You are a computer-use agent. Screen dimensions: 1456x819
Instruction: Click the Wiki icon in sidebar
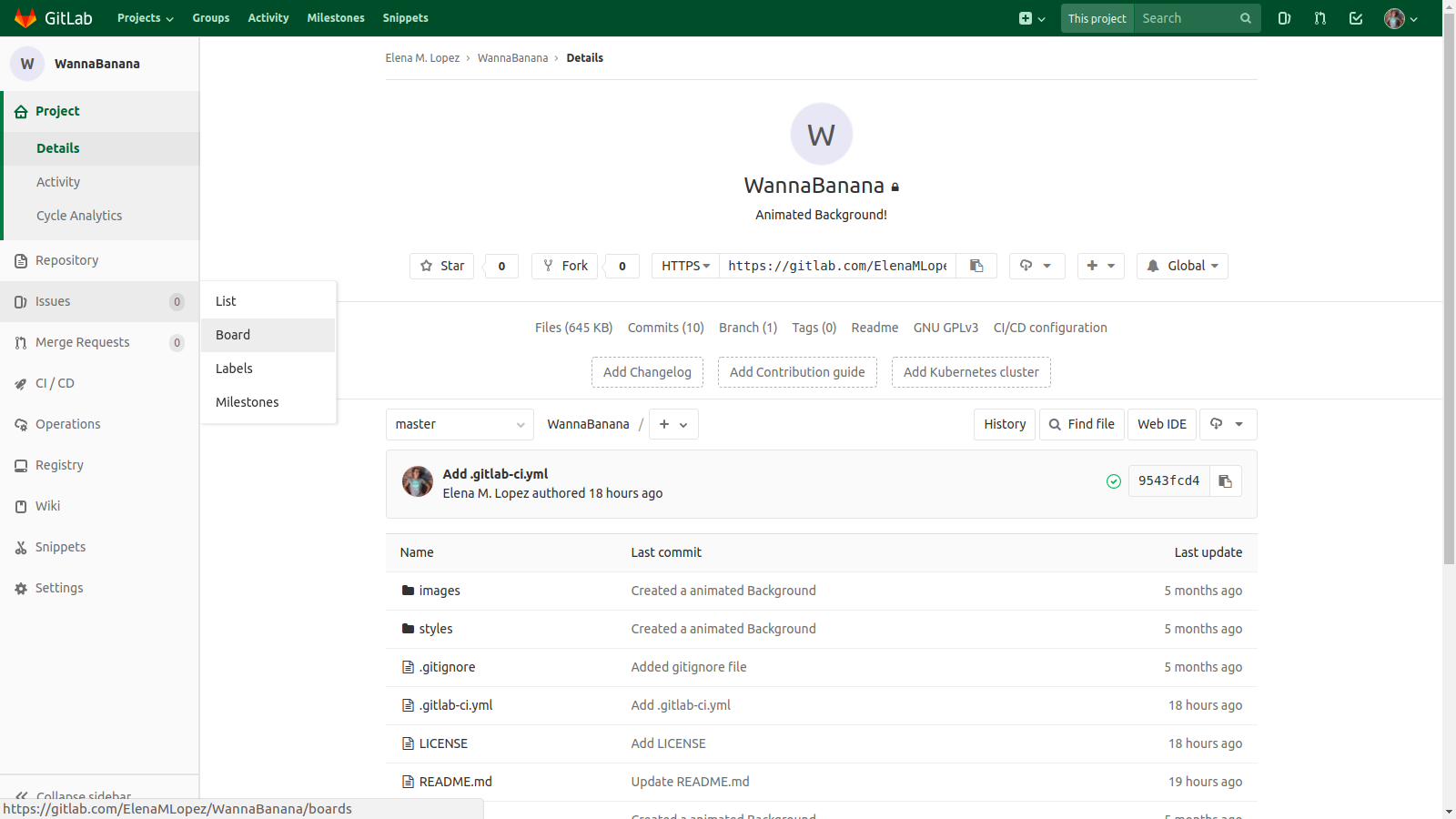pyautogui.click(x=21, y=506)
